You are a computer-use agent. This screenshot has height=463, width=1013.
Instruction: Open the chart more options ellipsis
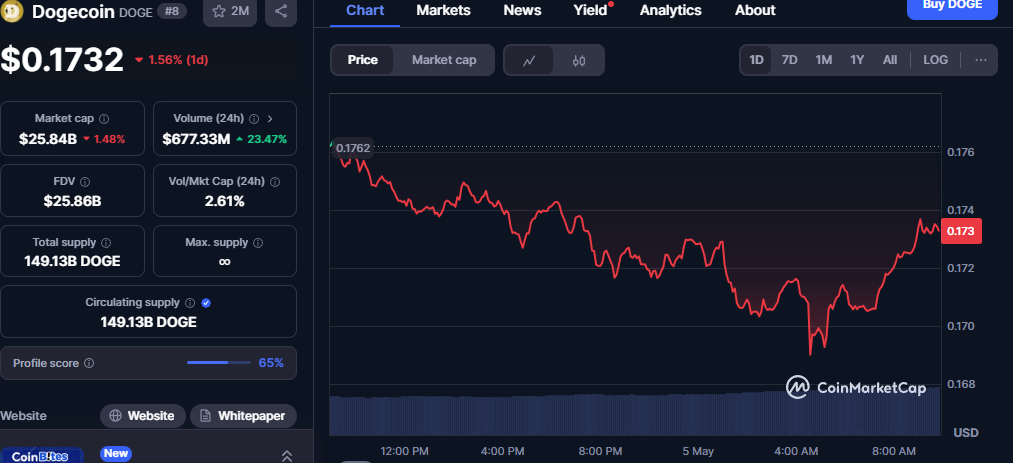click(x=981, y=60)
